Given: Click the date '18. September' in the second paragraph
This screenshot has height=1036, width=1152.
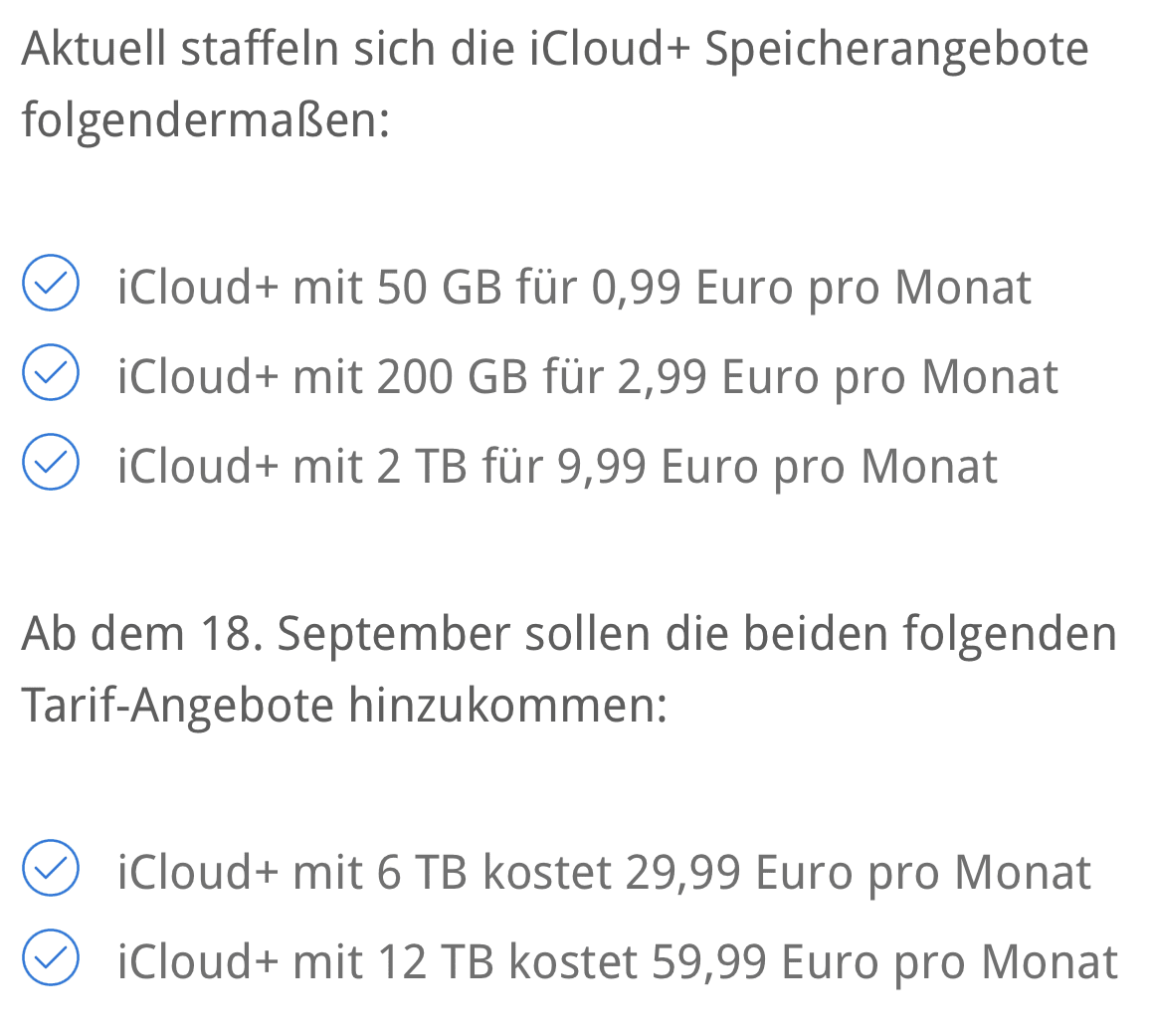Looking at the screenshot, I should click(x=355, y=634).
